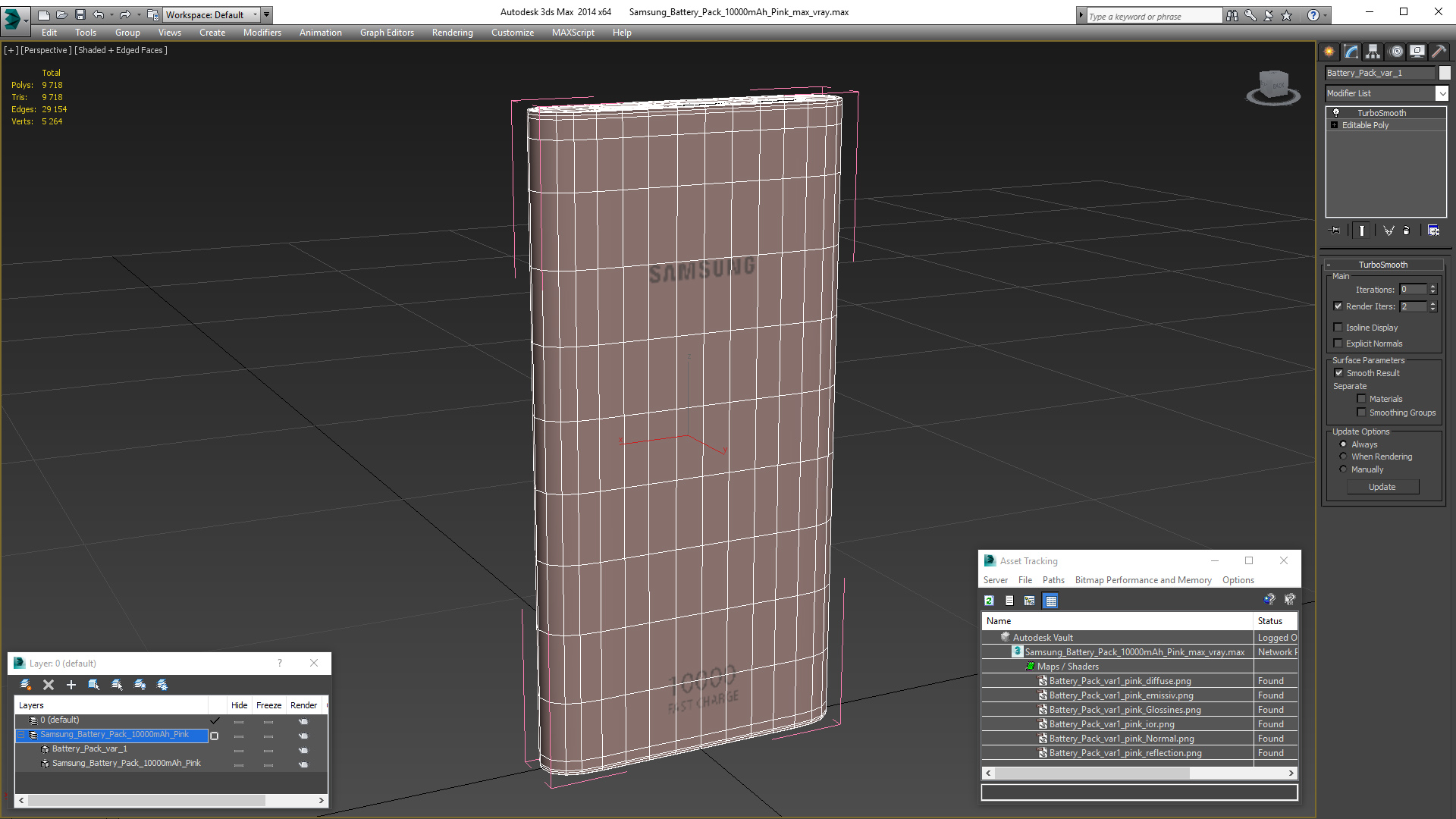Toggle Show End Result icon
The image size is (1456, 819).
pos(1362,231)
